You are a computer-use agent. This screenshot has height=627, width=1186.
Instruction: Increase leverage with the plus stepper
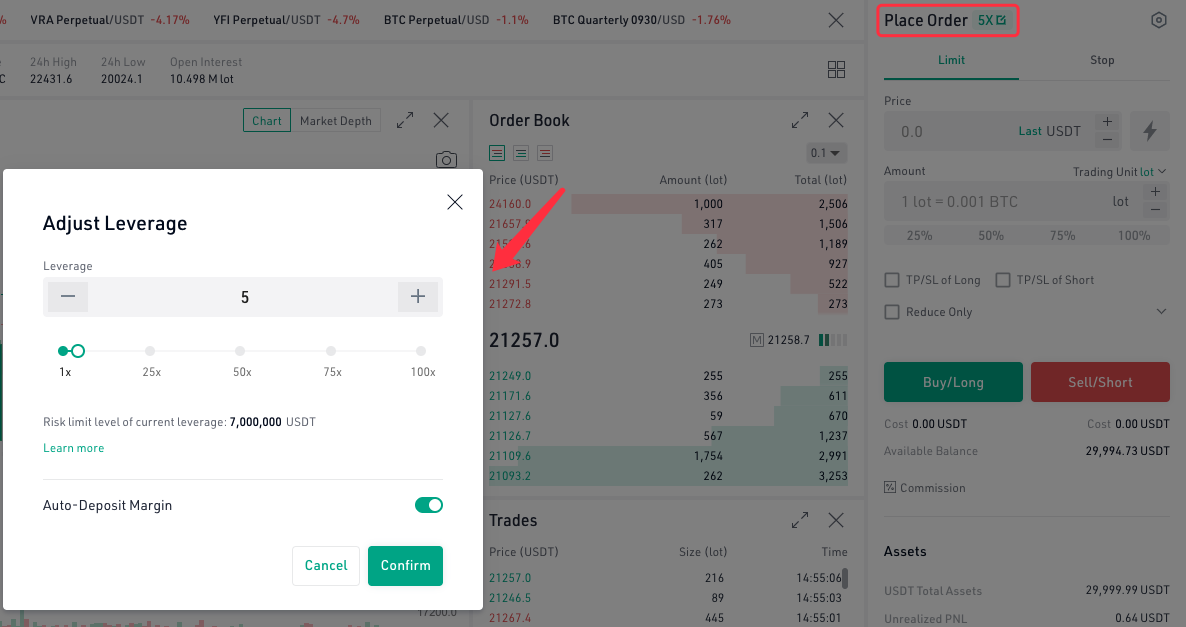pyautogui.click(x=418, y=297)
